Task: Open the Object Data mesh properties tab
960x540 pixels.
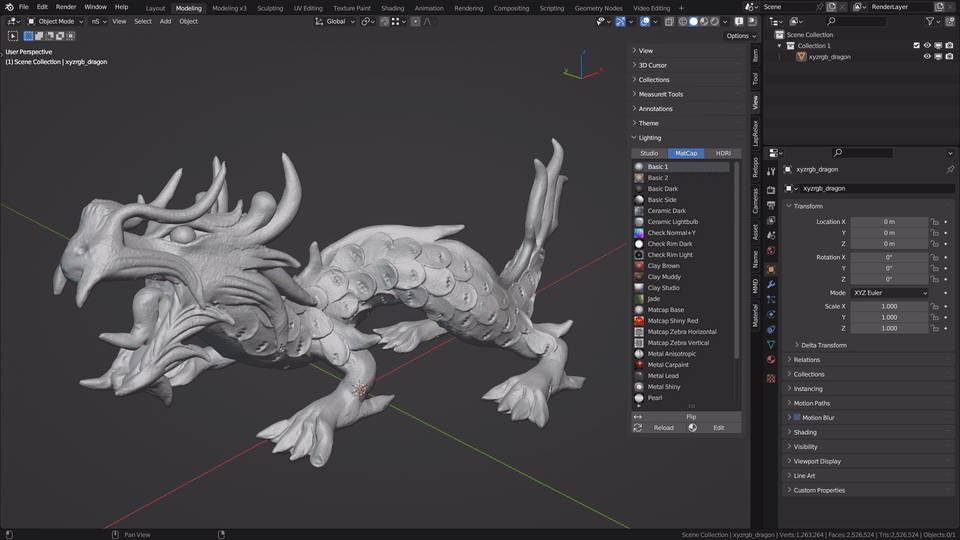Action: 771,344
